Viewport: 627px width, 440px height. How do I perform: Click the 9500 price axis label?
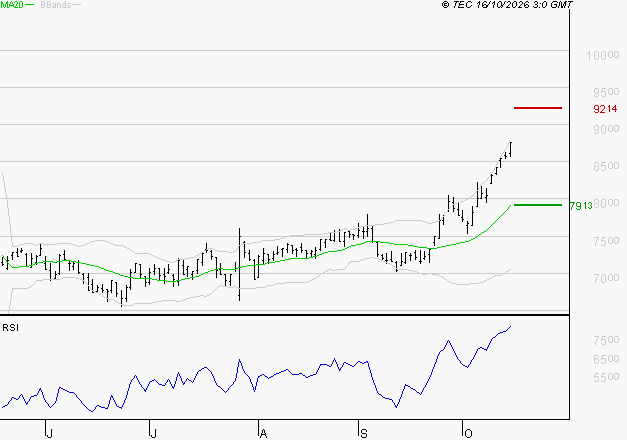coord(606,92)
